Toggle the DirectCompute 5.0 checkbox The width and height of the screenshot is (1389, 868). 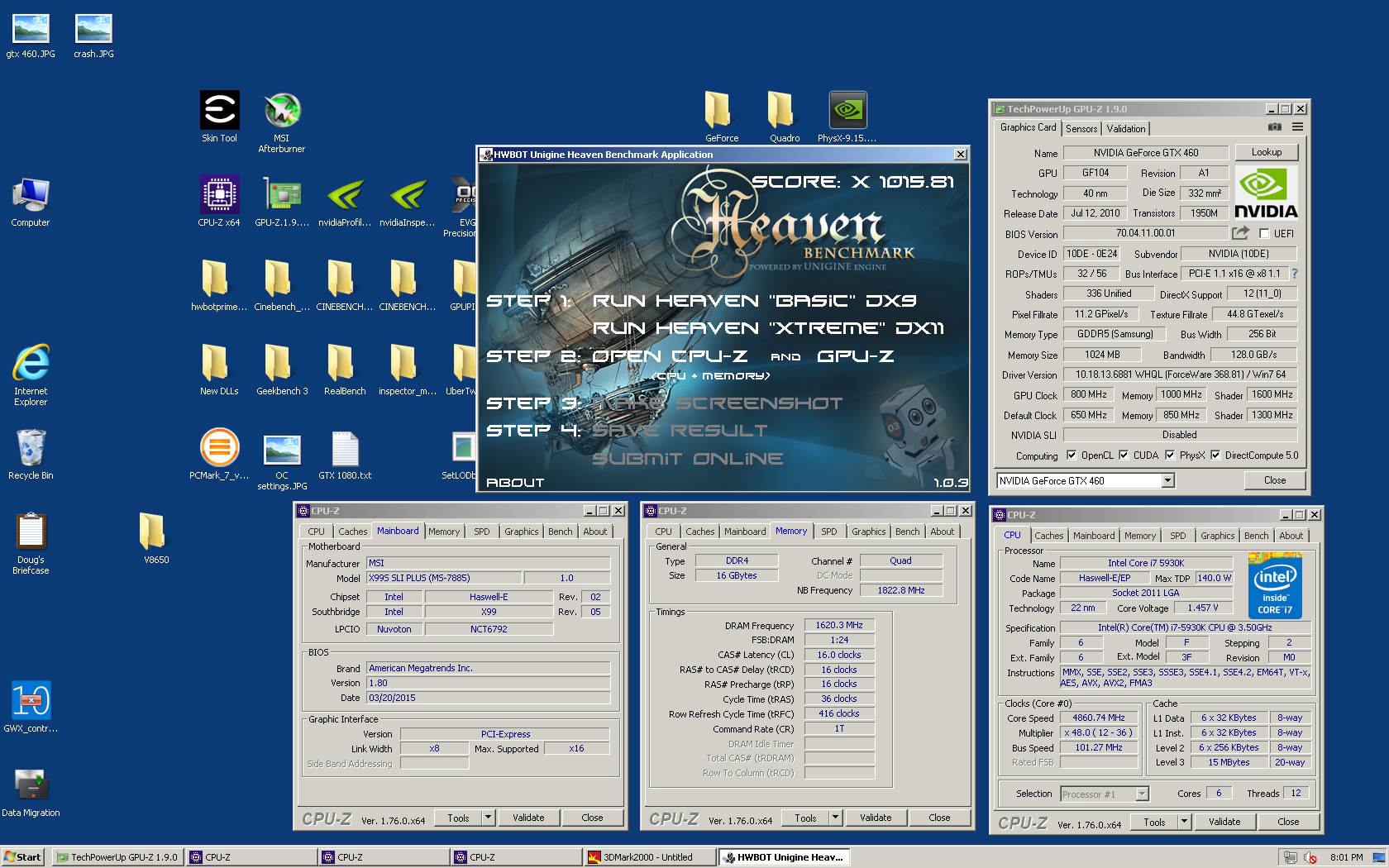[x=1215, y=455]
